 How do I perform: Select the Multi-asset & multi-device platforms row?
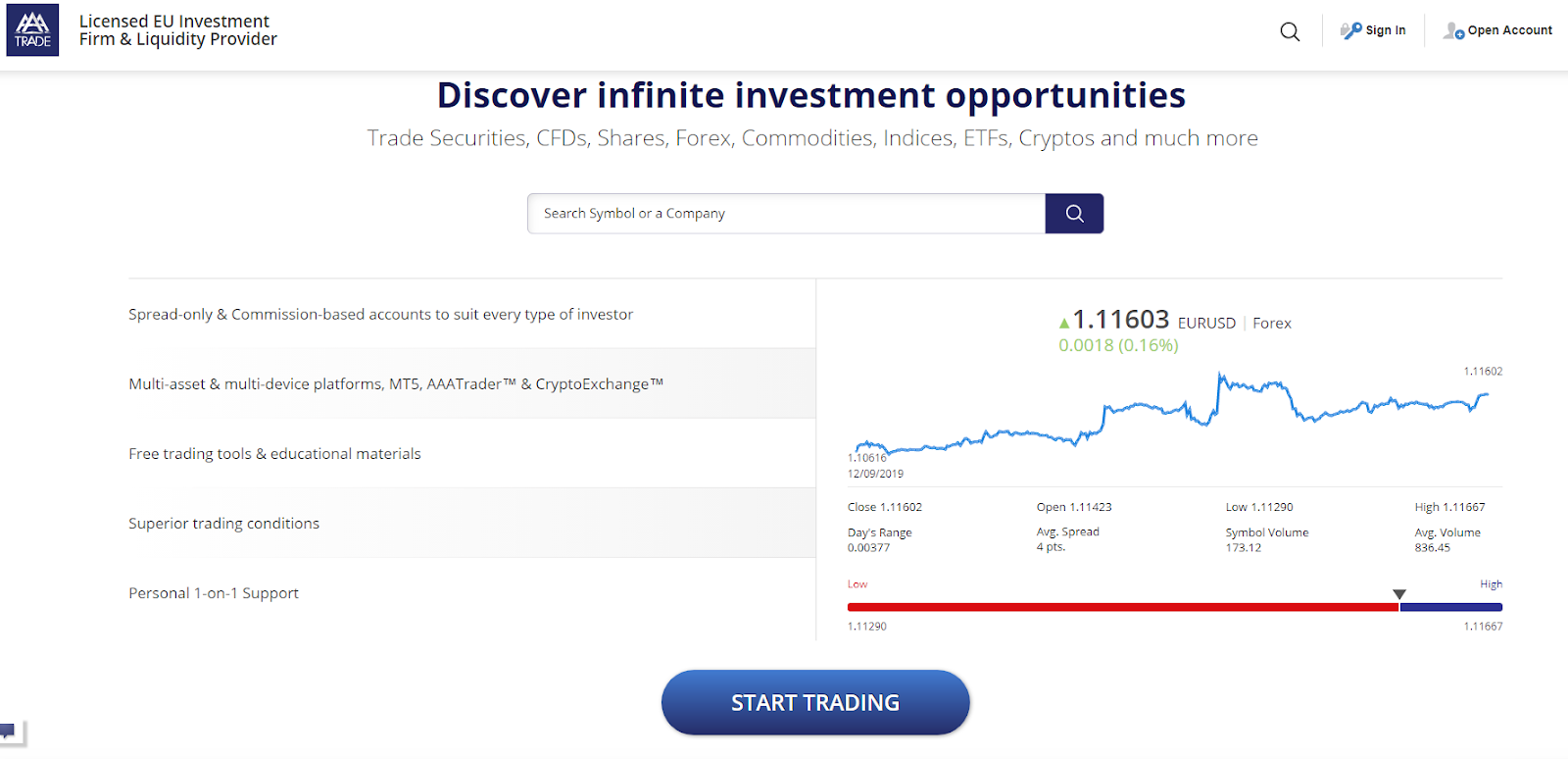click(471, 383)
